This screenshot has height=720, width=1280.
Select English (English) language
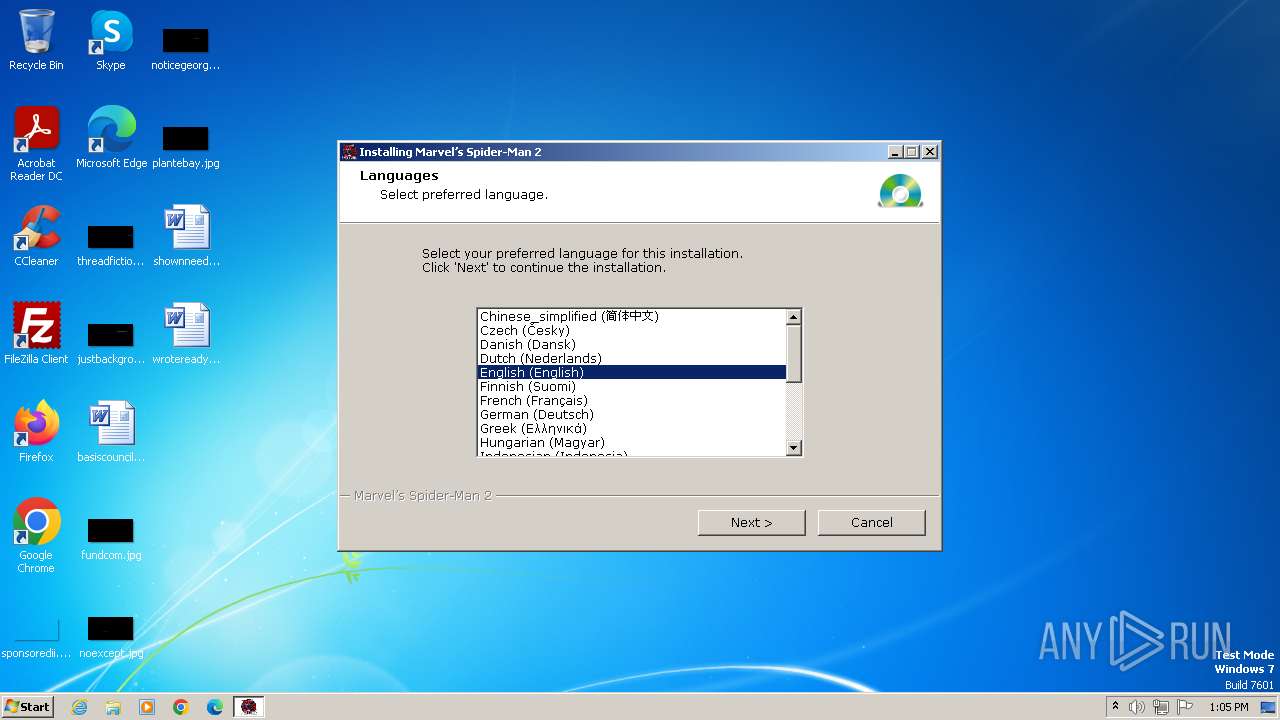[x=631, y=373]
